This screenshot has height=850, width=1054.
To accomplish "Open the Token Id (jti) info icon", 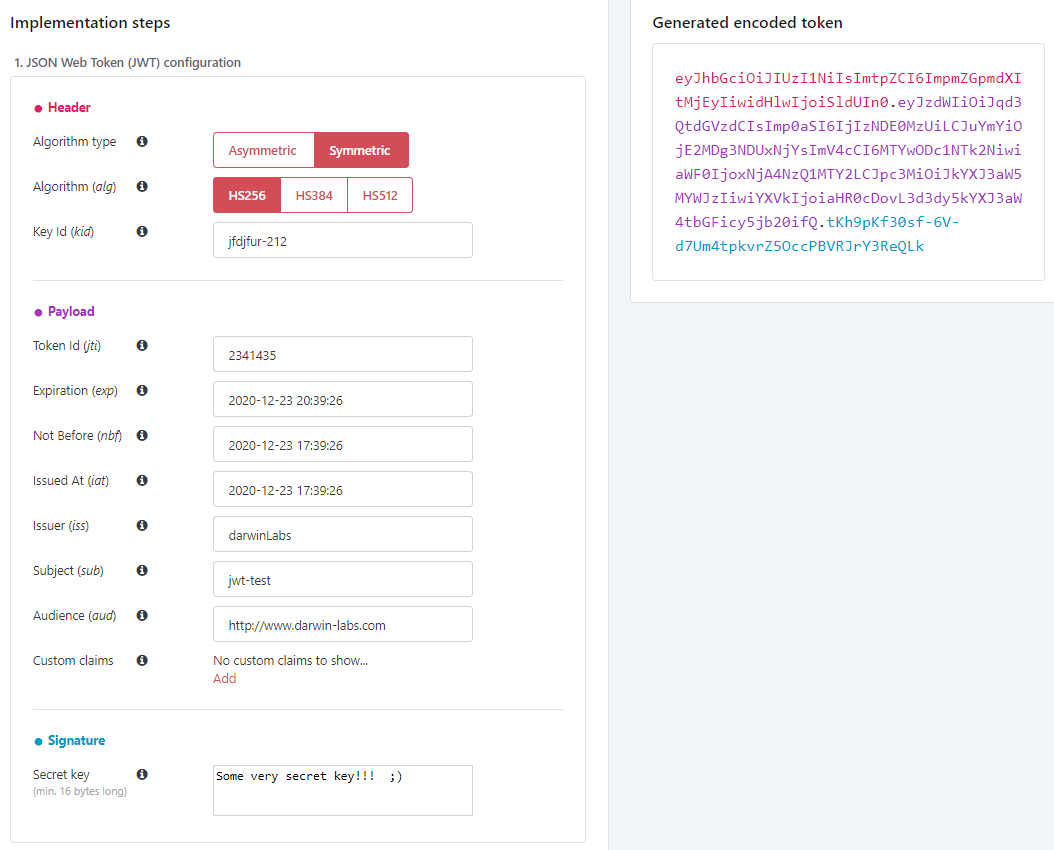I will pos(142,345).
